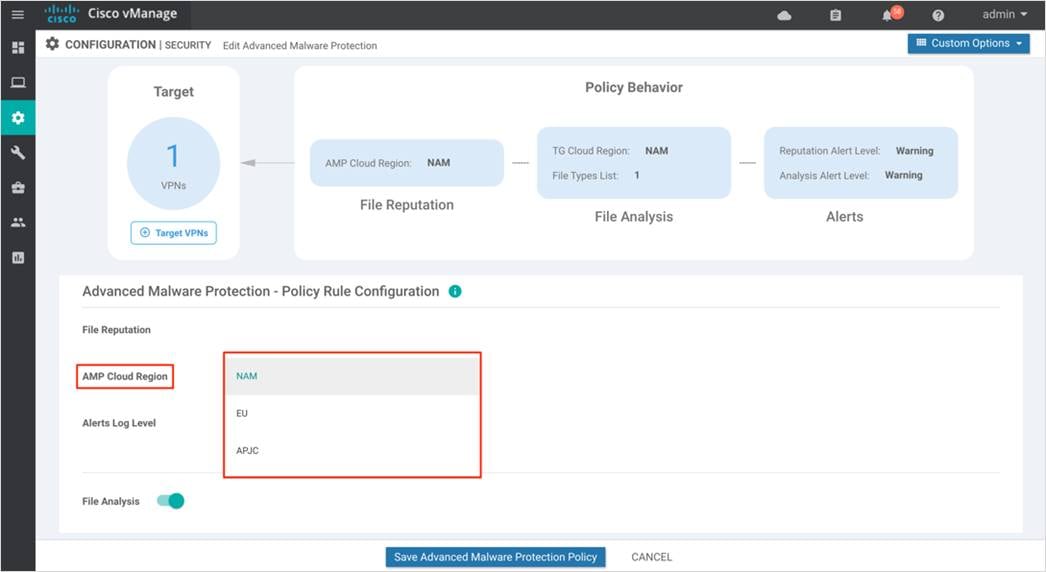Select APJC from region dropdown
This screenshot has height=572, width=1046.
click(x=352, y=451)
